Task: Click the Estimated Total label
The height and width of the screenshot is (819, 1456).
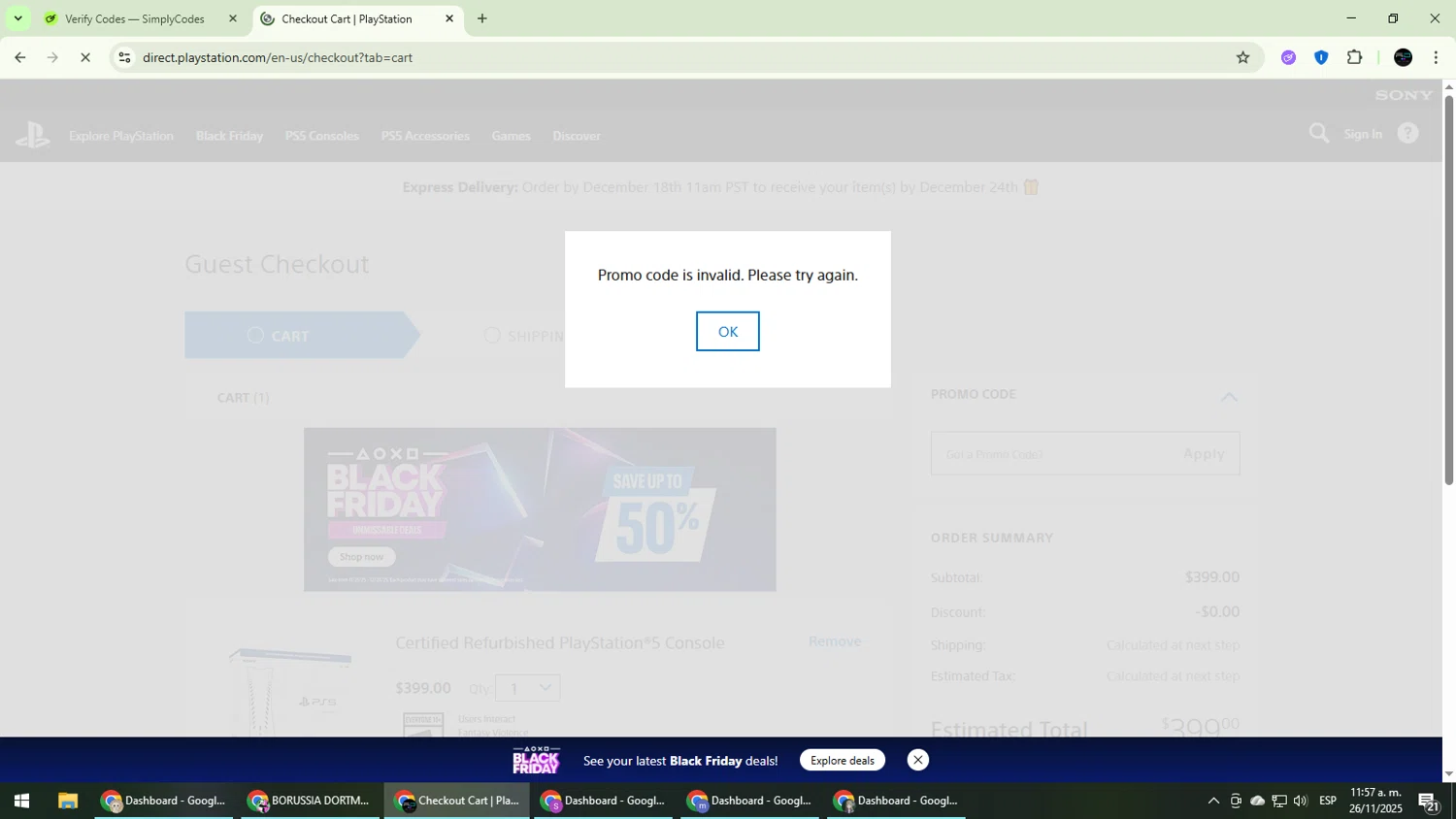Action: pos(1009,729)
